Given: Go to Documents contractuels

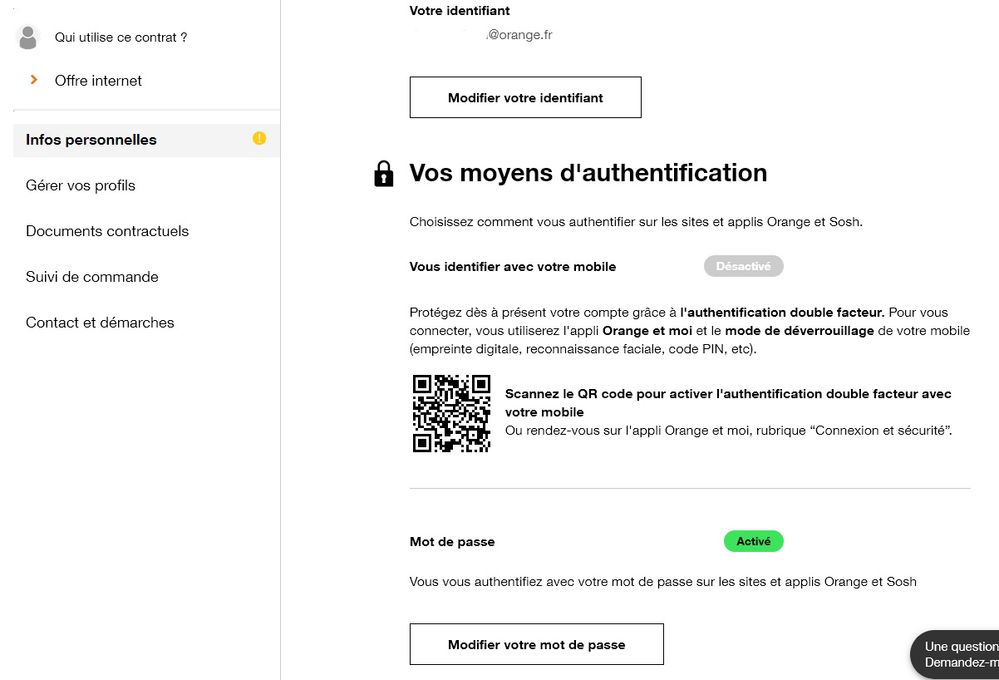Looking at the screenshot, I should click(x=107, y=231).
